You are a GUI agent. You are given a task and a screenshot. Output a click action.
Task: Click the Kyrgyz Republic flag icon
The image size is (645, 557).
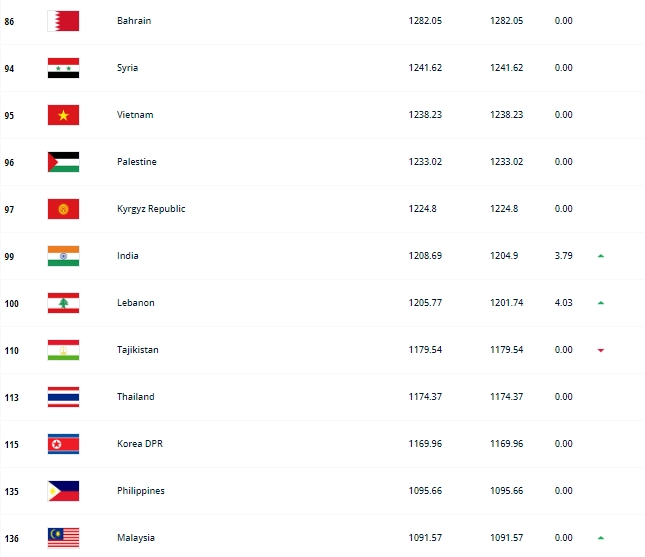pyautogui.click(x=63, y=209)
